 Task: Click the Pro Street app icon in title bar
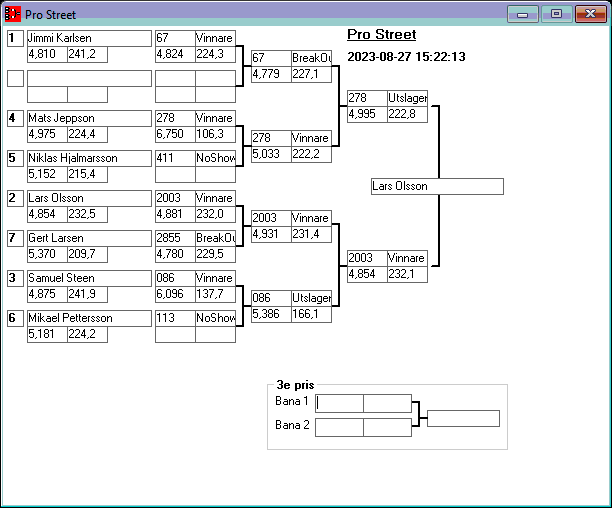(x=13, y=14)
